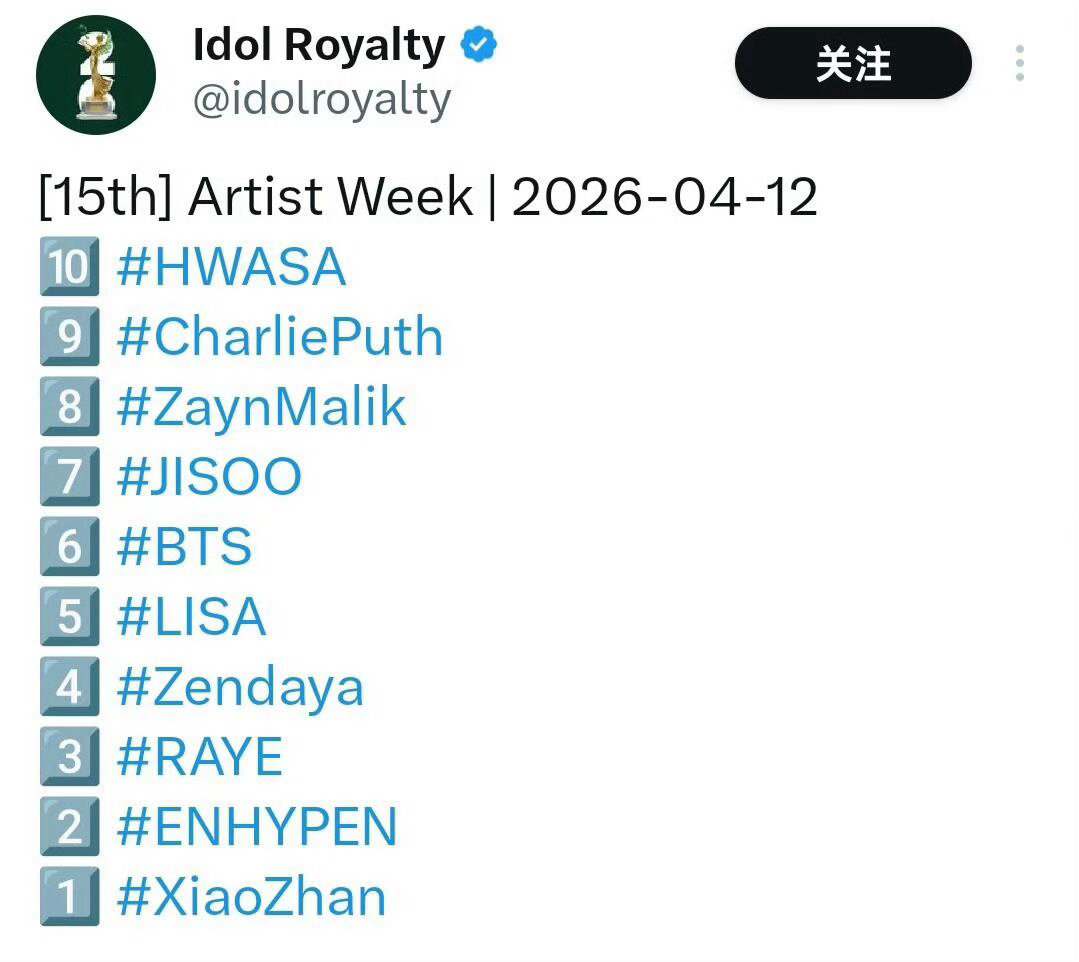
Task: Open the #XiaoZhan hashtag
Action: 251,896
